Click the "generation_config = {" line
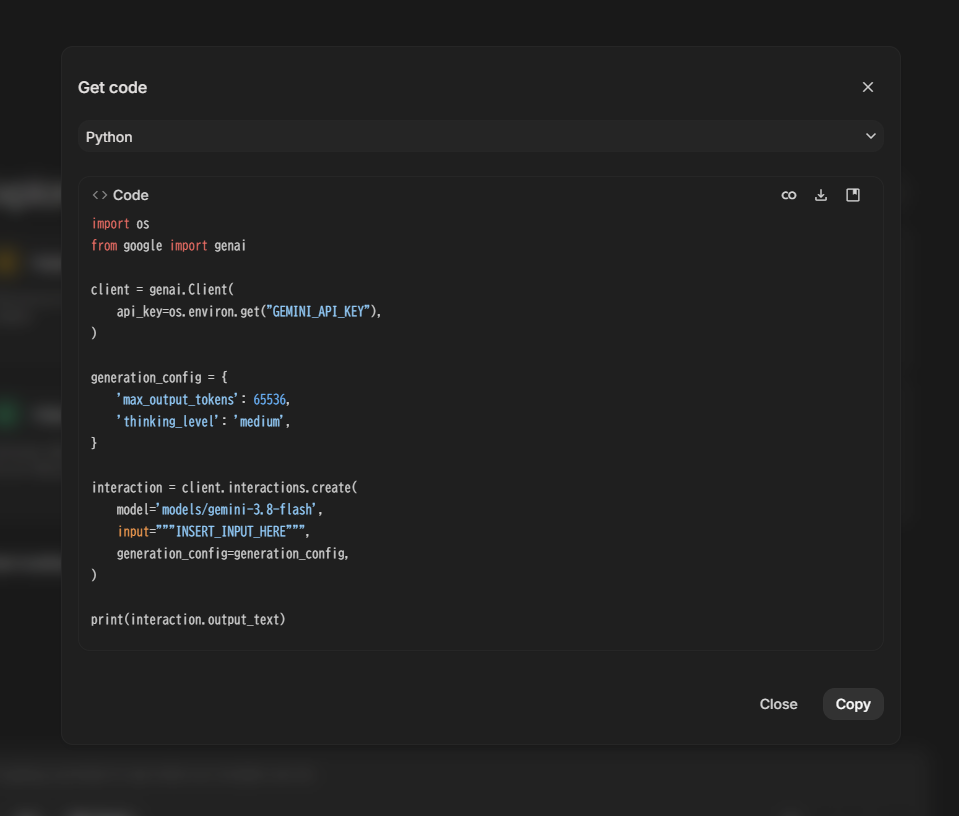Screen dimensions: 959x816 (159, 378)
